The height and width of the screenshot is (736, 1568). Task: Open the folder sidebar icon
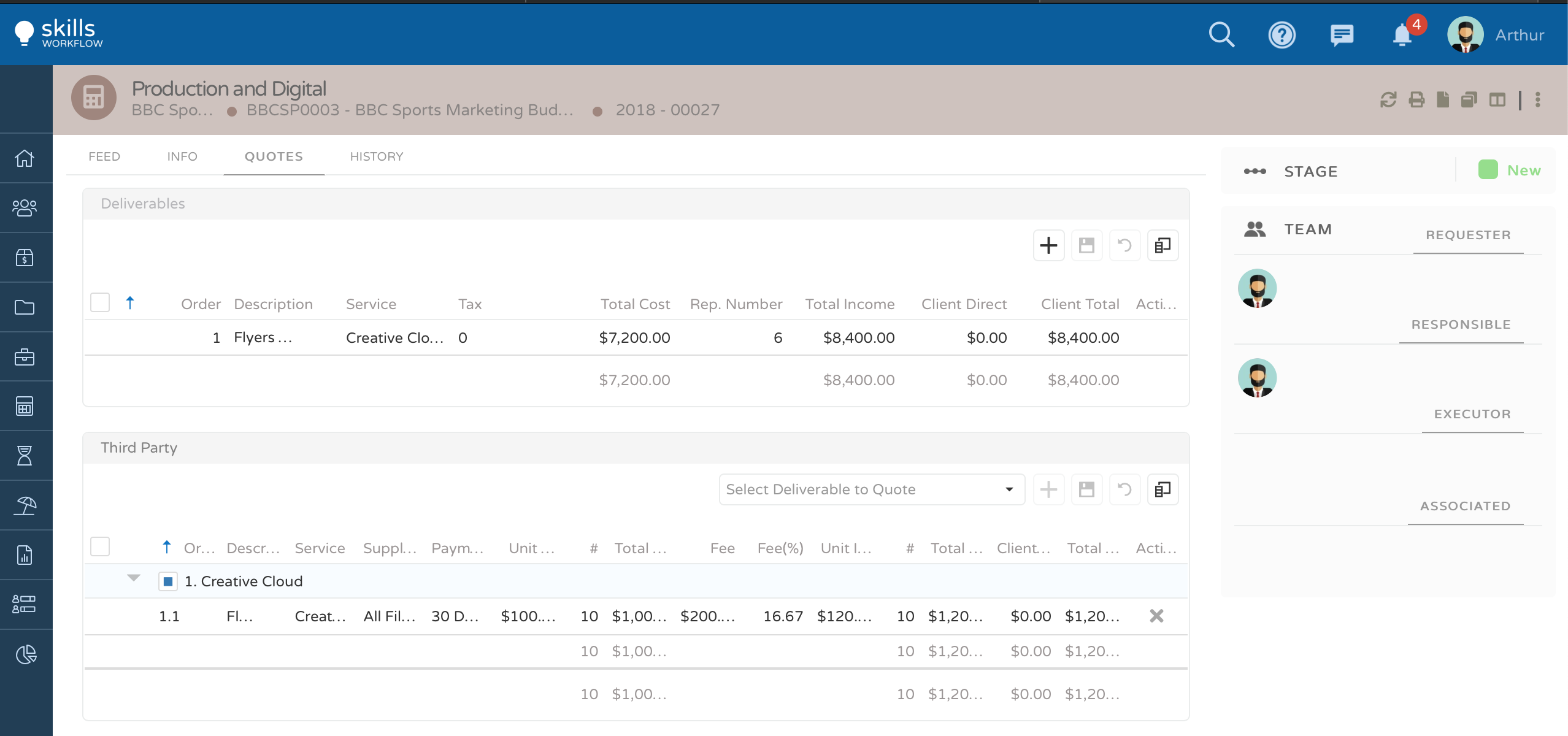[x=25, y=307]
